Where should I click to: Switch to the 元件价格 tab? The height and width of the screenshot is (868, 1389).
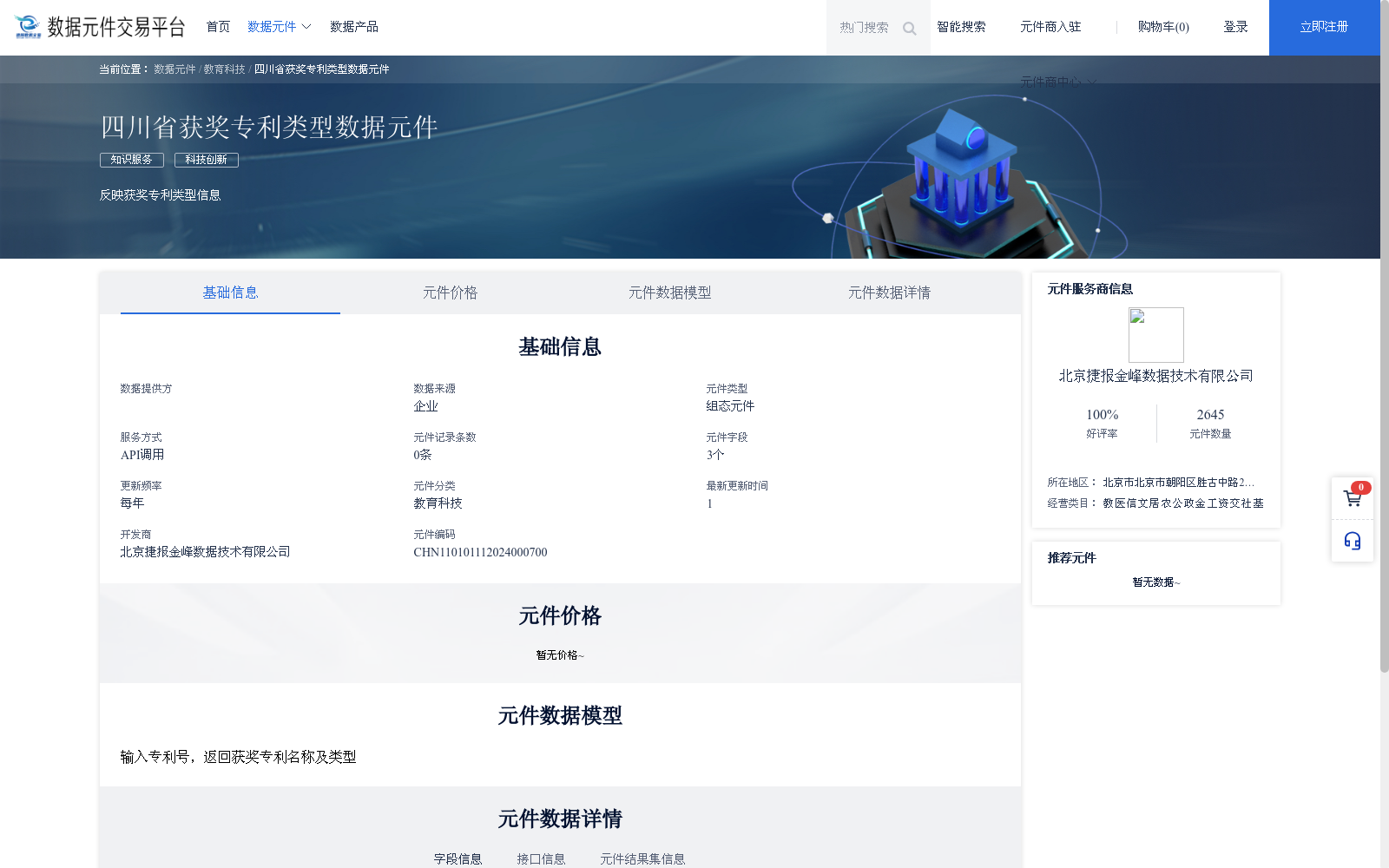pos(450,293)
